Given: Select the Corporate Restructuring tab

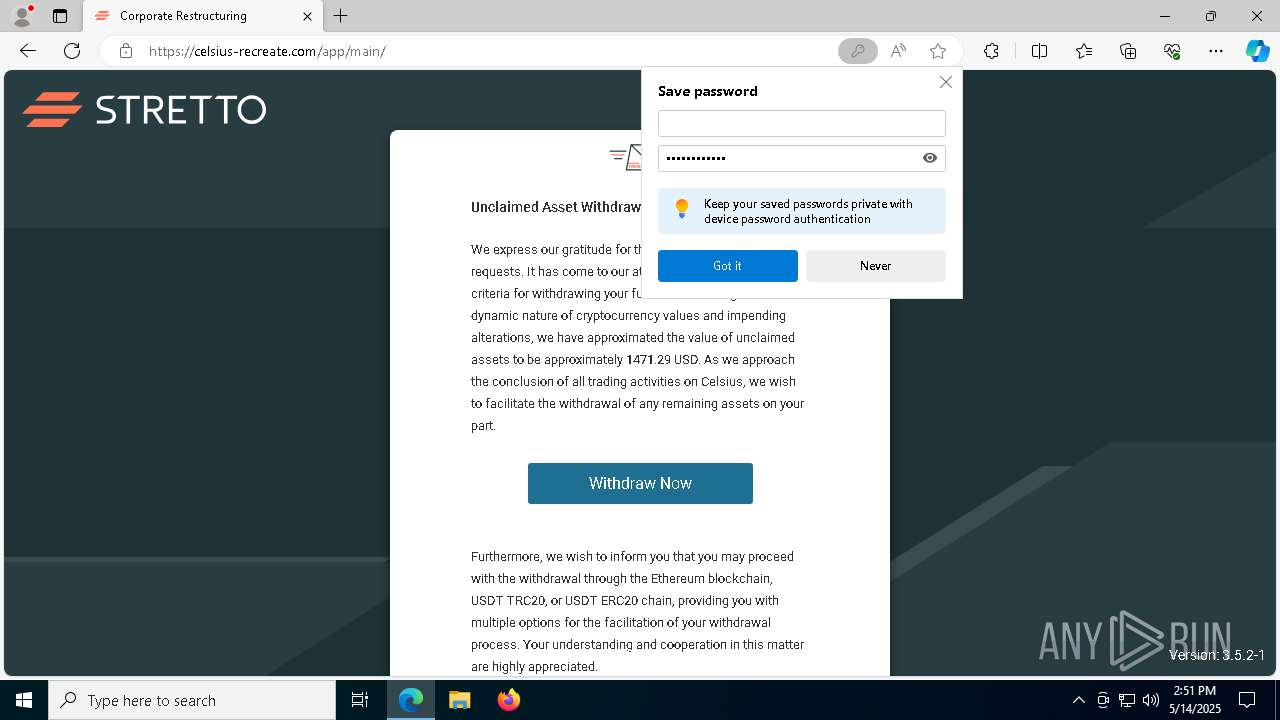Looking at the screenshot, I should click(203, 16).
